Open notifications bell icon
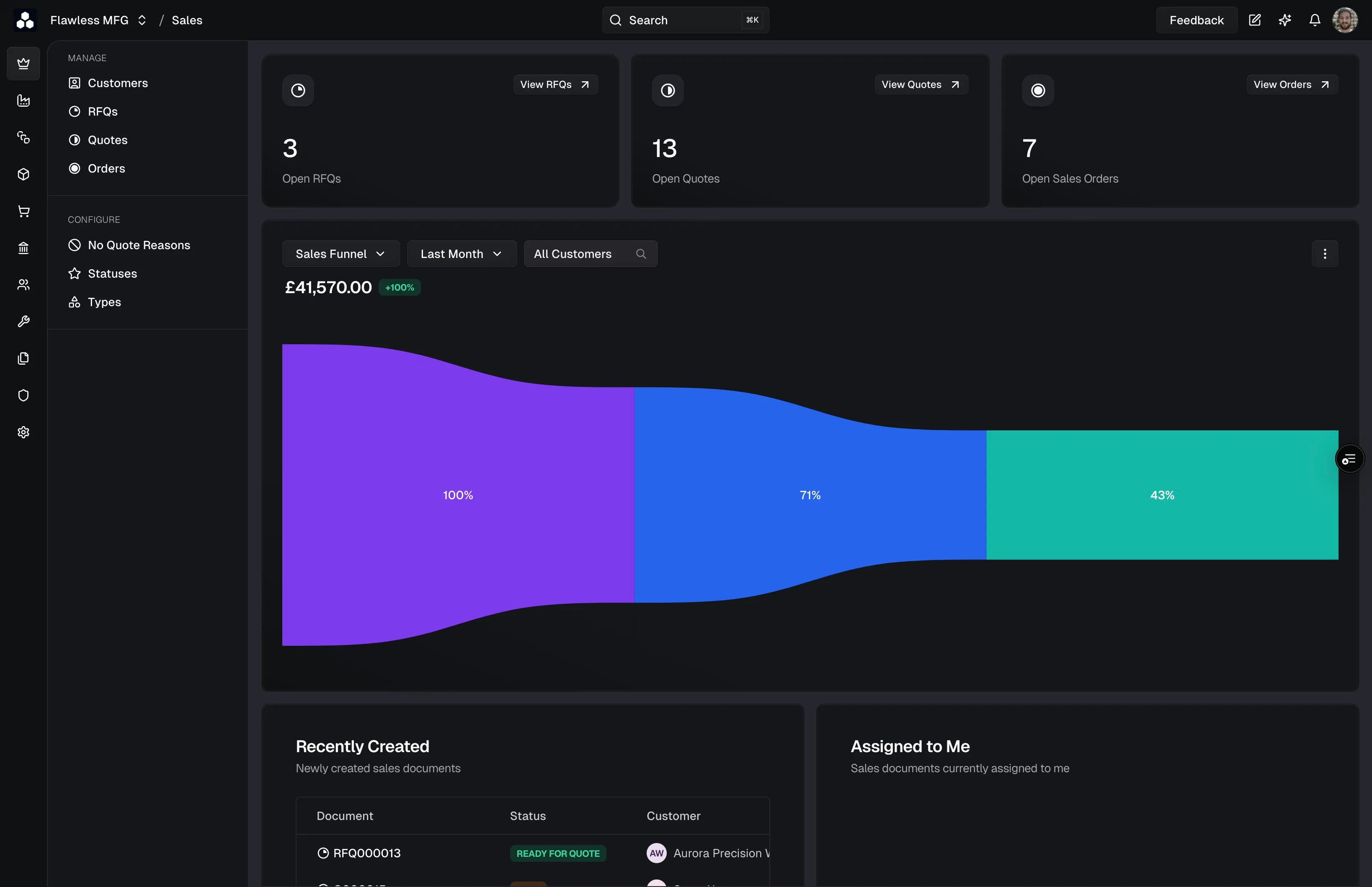This screenshot has width=1372, height=887. (x=1314, y=20)
